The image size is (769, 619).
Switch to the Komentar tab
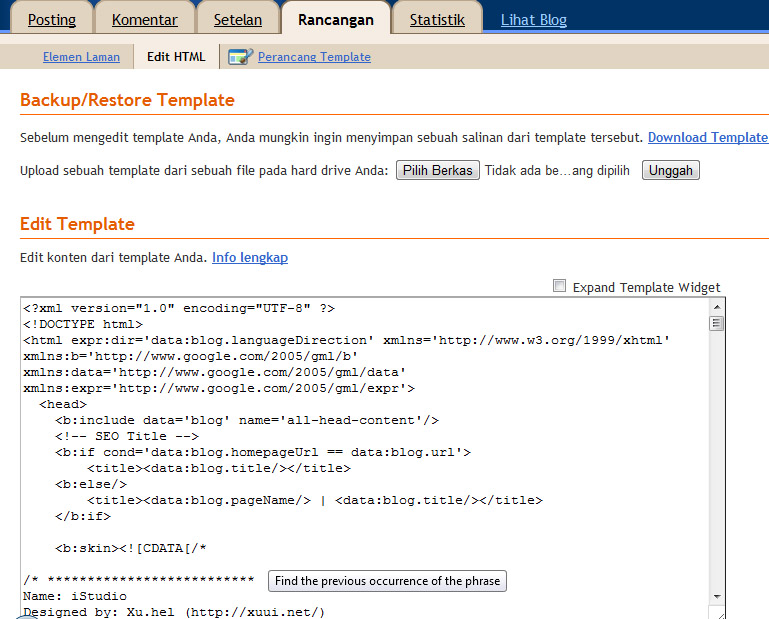coord(145,20)
